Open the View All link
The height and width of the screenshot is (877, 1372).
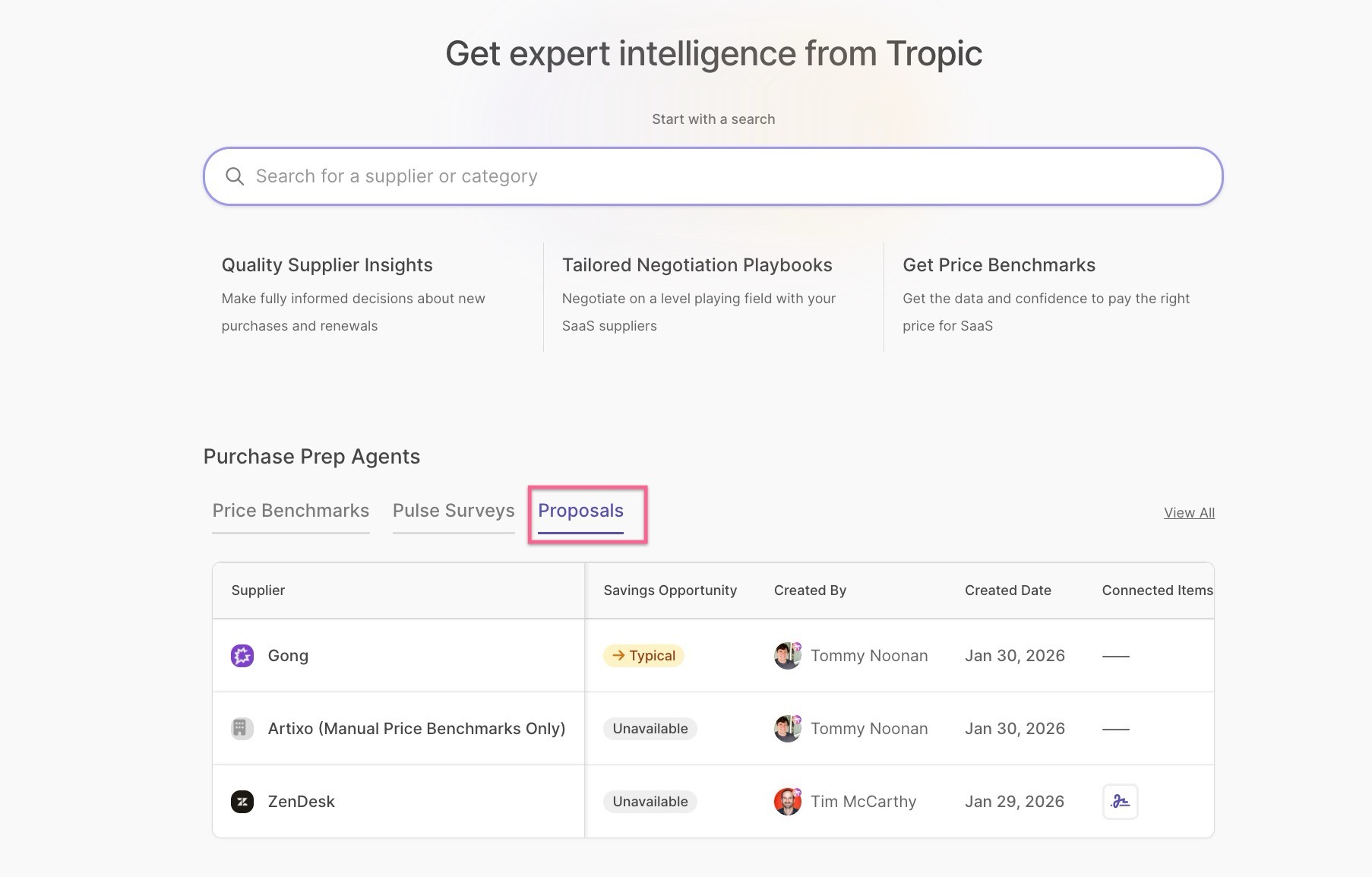(1189, 513)
